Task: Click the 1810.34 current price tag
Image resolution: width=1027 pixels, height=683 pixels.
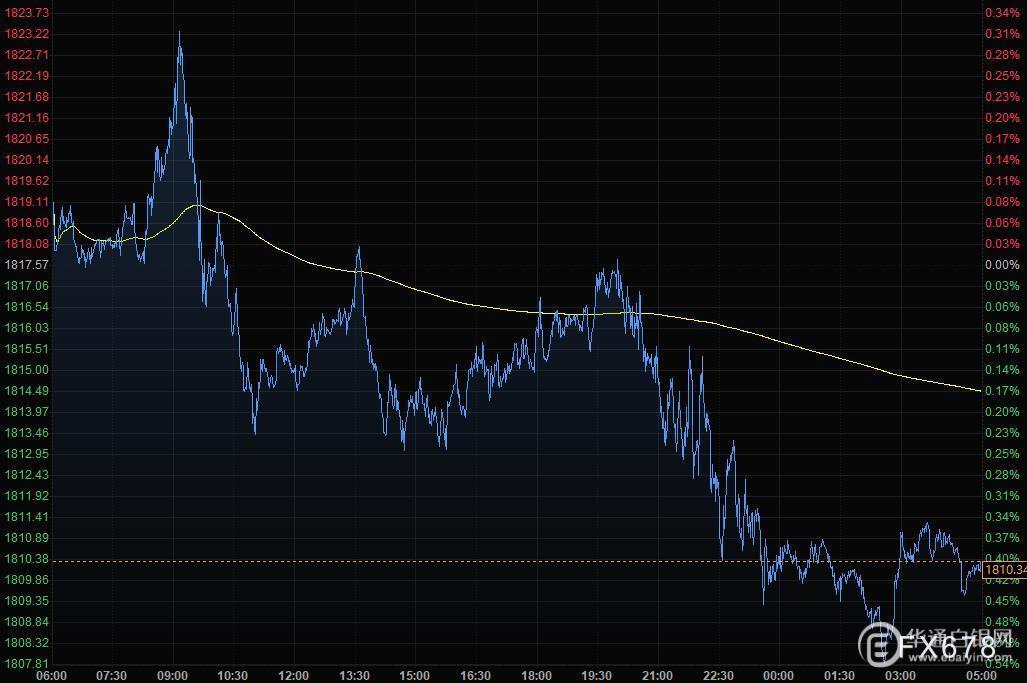Action: point(1004,569)
